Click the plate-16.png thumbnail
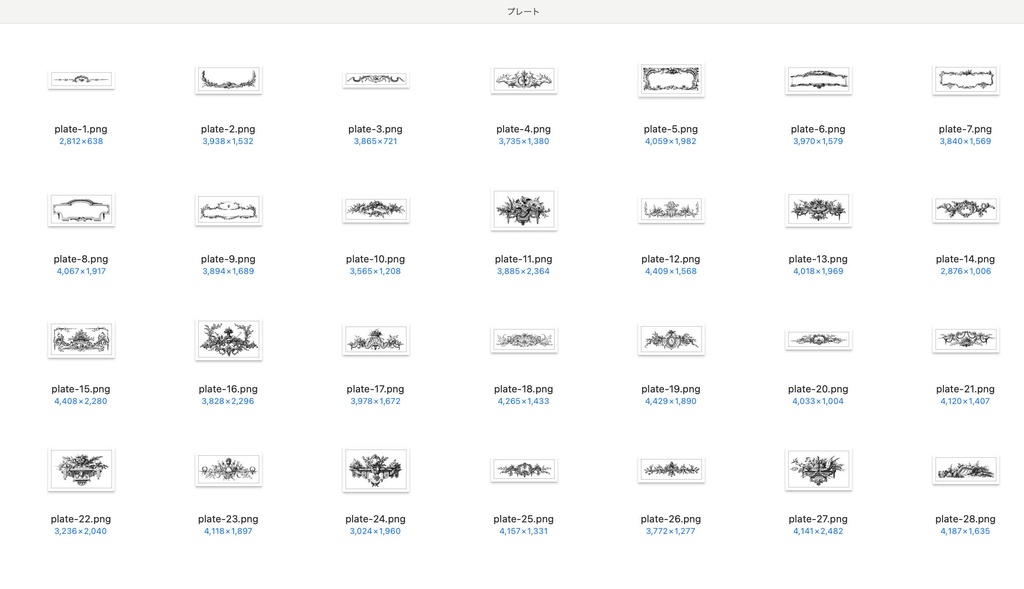Screen dimensions: 1024x589 point(228,340)
